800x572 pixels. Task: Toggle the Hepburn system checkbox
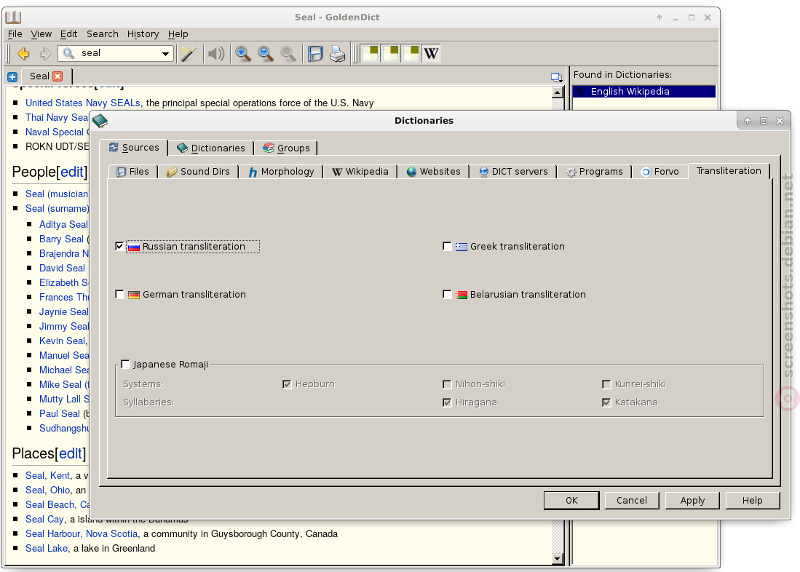point(287,384)
